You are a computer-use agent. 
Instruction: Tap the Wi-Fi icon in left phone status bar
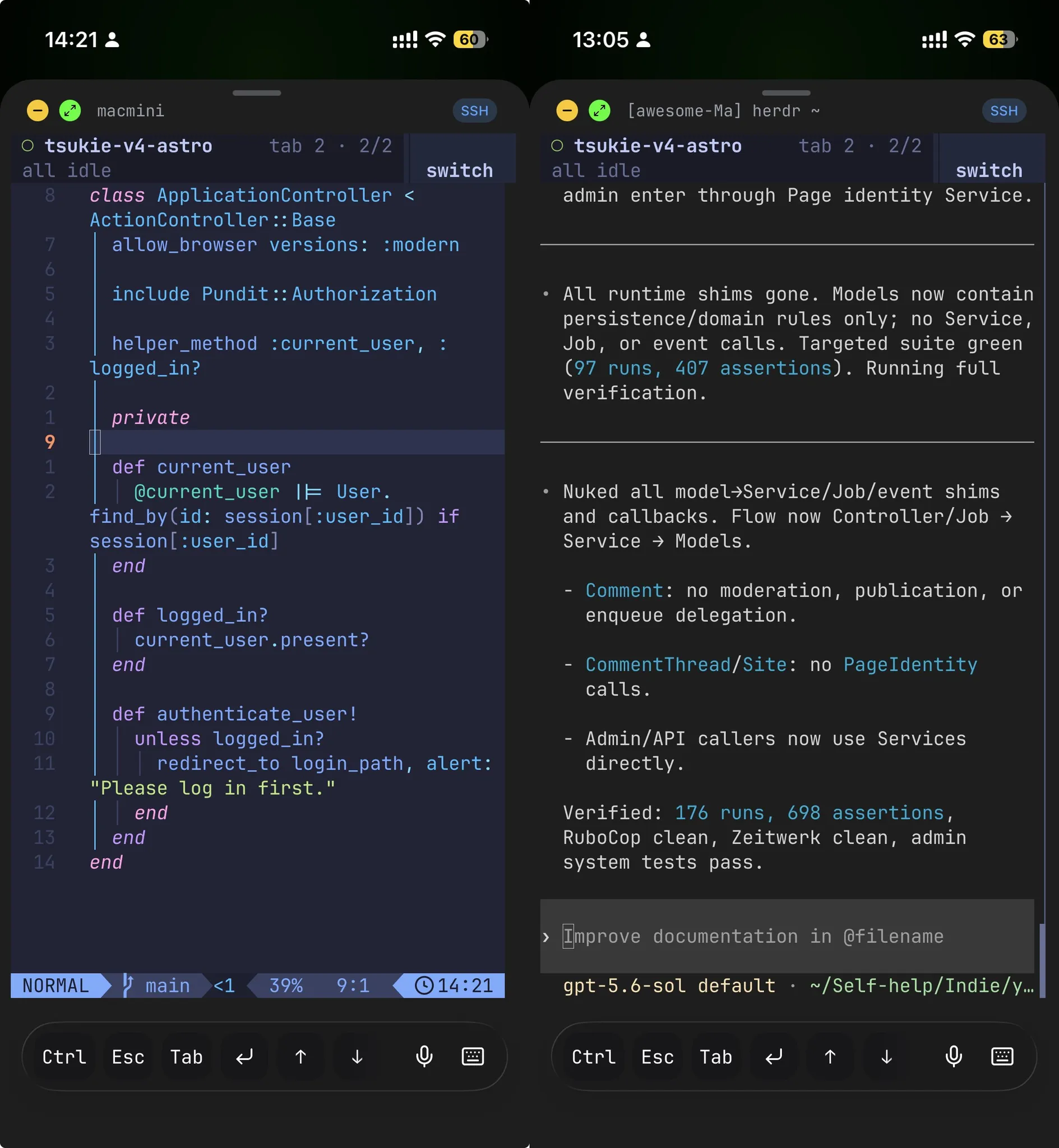coord(435,39)
